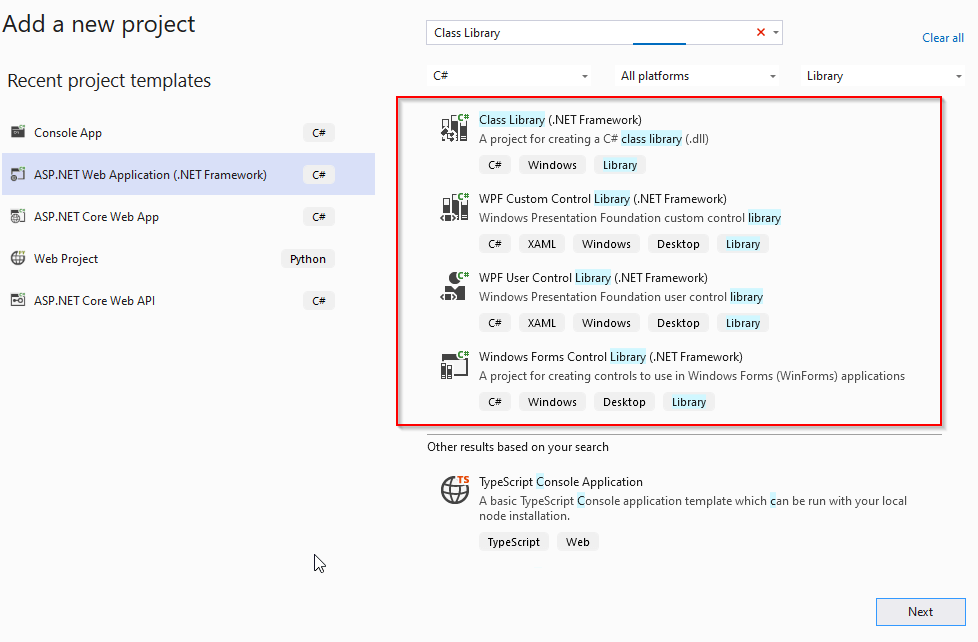Click the C# tag beside ASP.NET Core Web API
Image resolution: width=978 pixels, height=642 pixels.
point(319,301)
